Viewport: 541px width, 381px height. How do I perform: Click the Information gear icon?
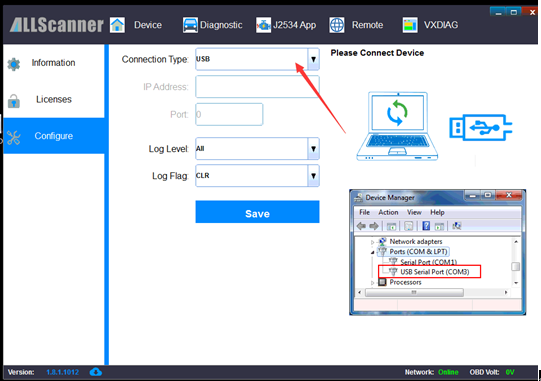click(14, 64)
